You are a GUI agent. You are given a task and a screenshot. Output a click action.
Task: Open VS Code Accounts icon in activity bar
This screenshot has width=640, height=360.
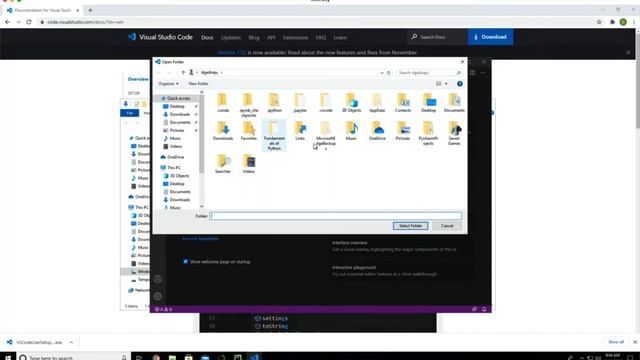click(158, 279)
